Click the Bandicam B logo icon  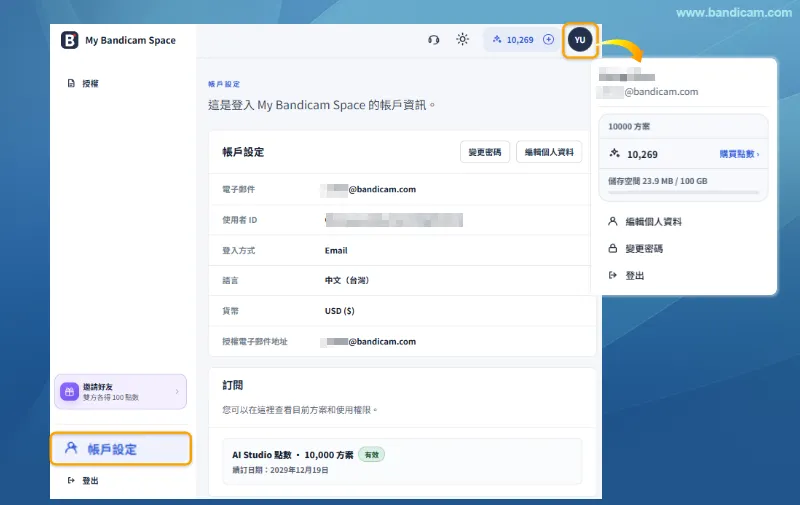69,40
